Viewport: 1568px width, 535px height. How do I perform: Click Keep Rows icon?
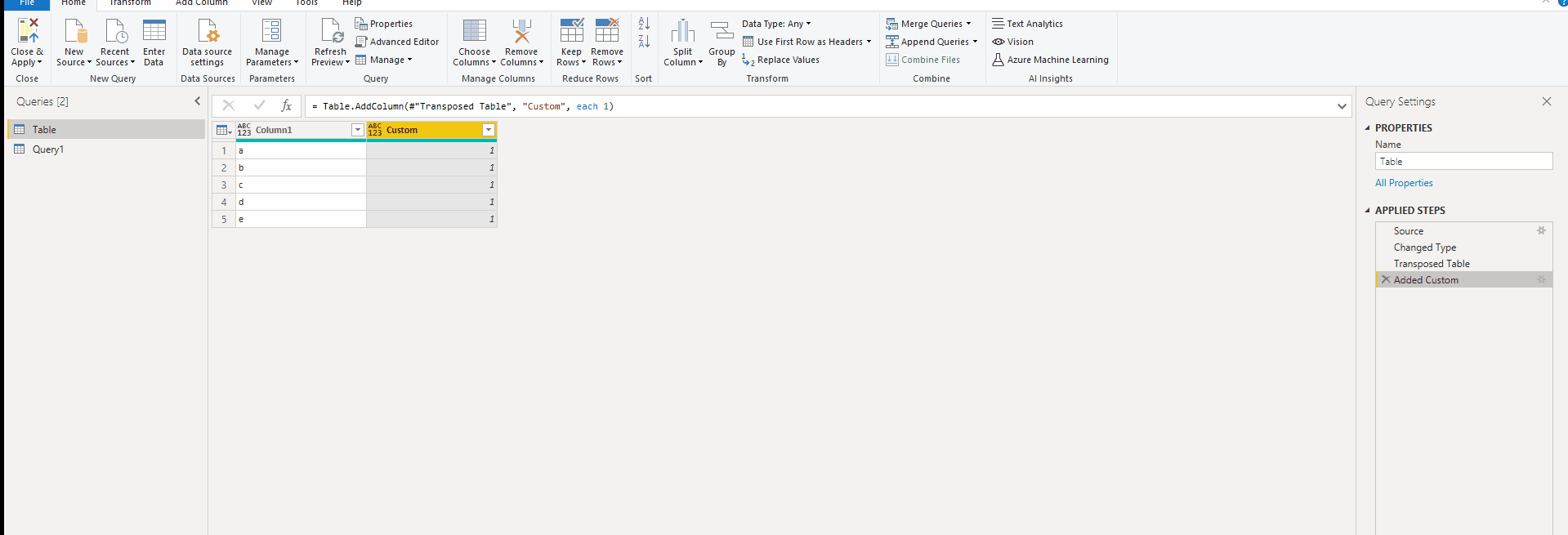click(x=572, y=30)
